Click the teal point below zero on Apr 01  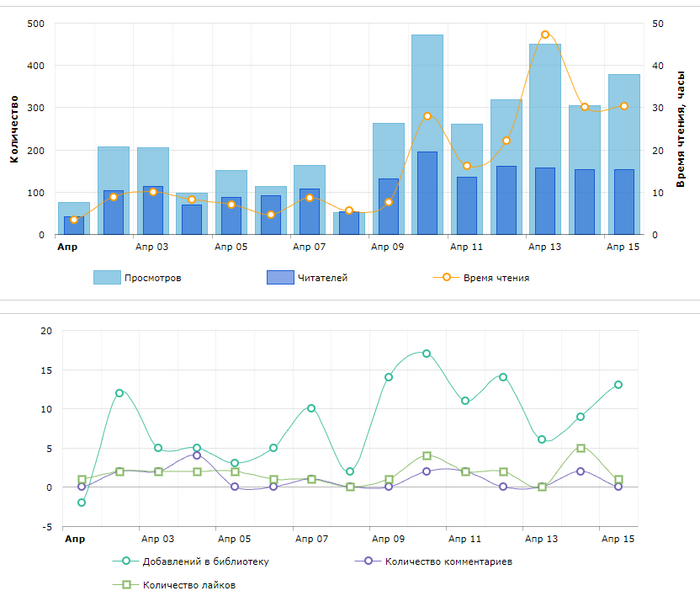81,503
